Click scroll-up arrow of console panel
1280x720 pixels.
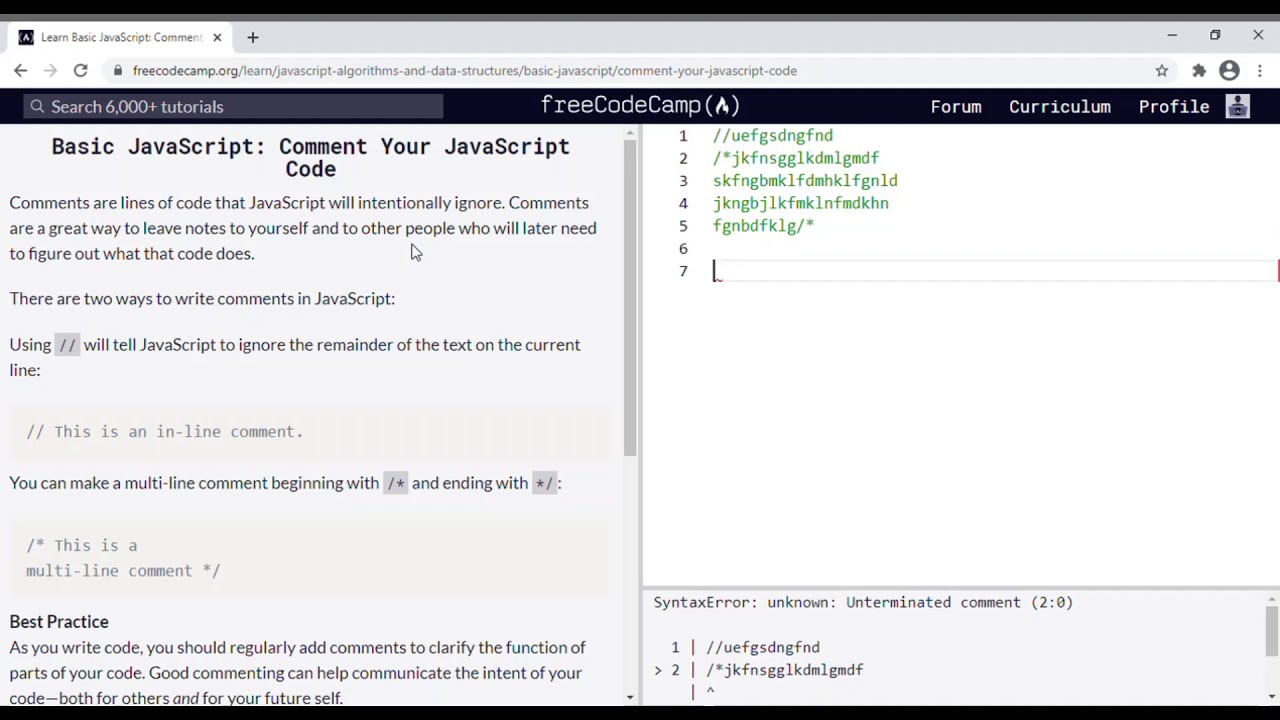1272,600
